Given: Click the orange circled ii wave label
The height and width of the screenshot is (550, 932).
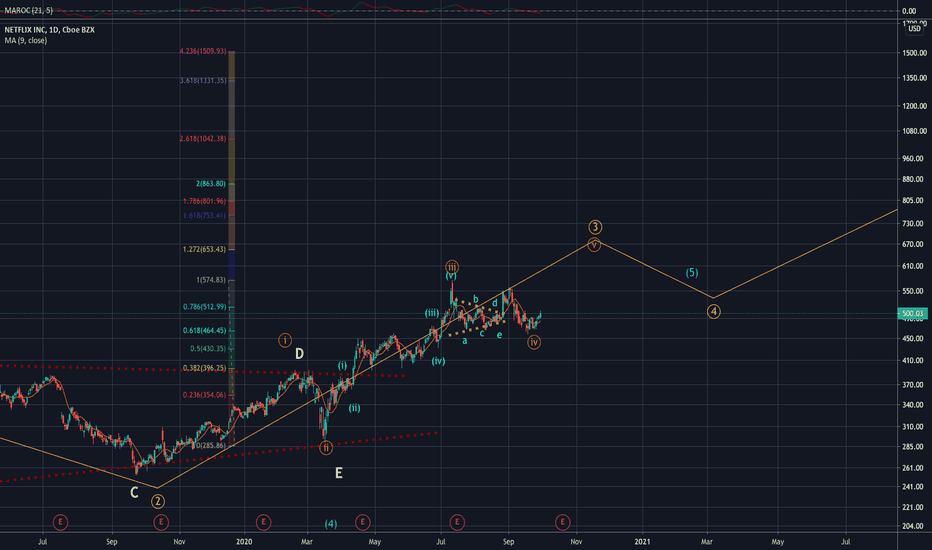Looking at the screenshot, I should click(x=326, y=448).
